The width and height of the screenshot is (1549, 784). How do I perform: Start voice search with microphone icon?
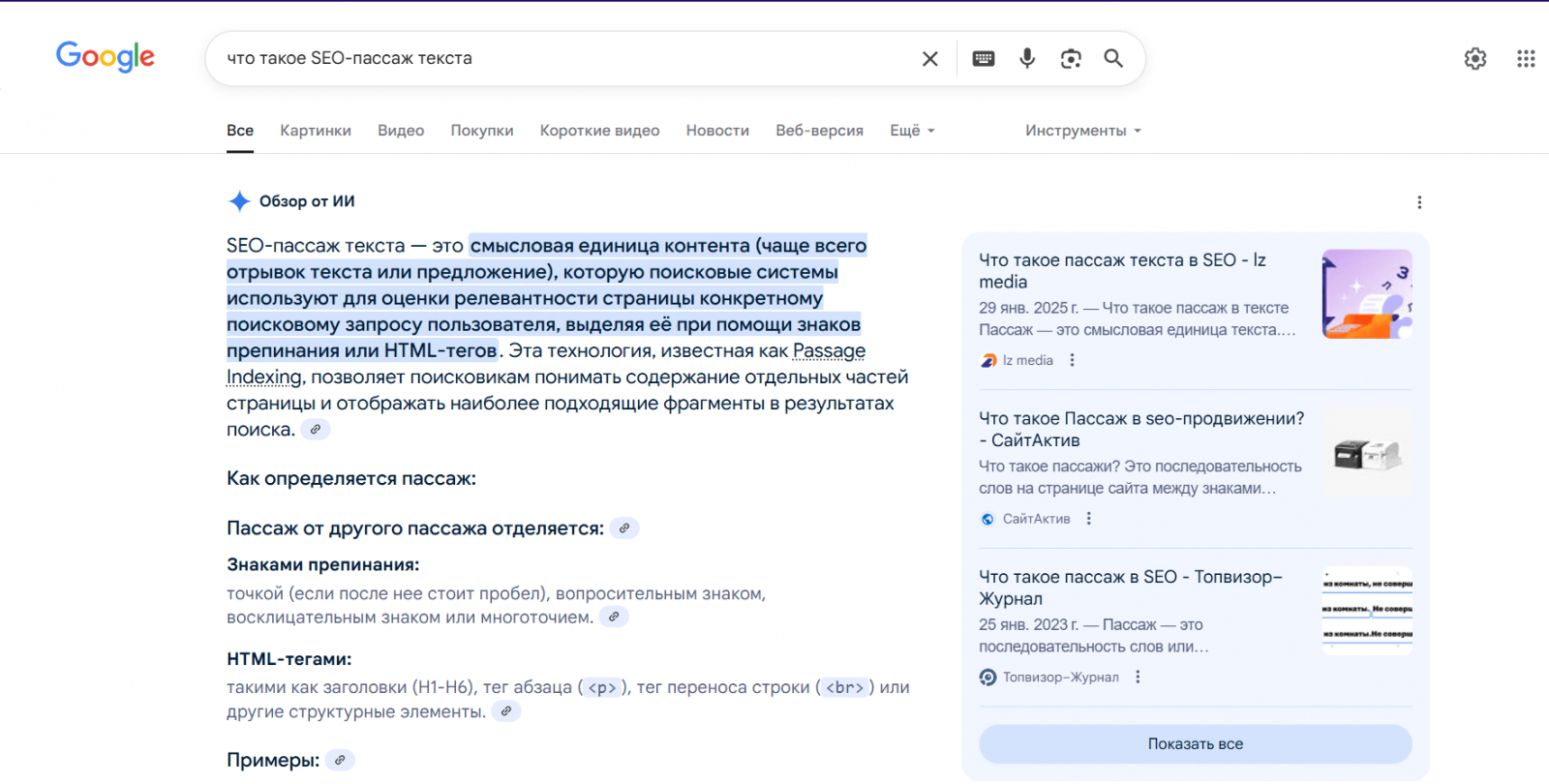pyautogui.click(x=1027, y=59)
